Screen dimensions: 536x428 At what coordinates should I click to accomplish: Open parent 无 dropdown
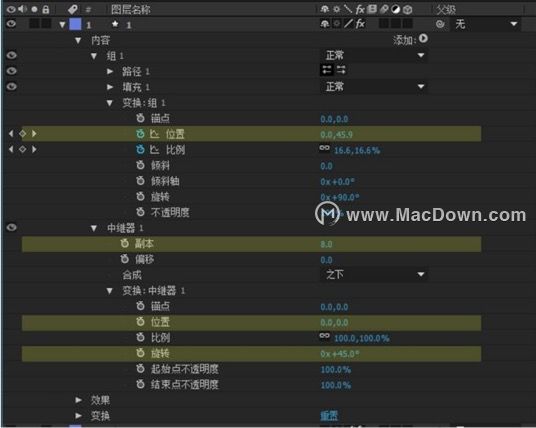(x=486, y=24)
